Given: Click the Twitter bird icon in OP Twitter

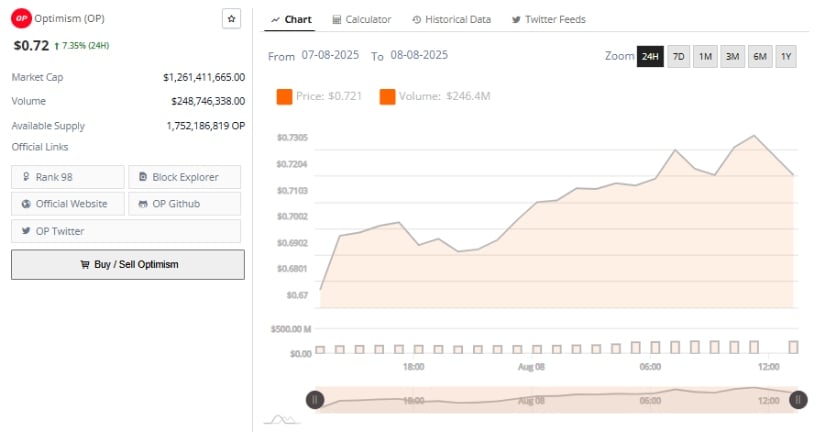Looking at the screenshot, I should 26,230.
